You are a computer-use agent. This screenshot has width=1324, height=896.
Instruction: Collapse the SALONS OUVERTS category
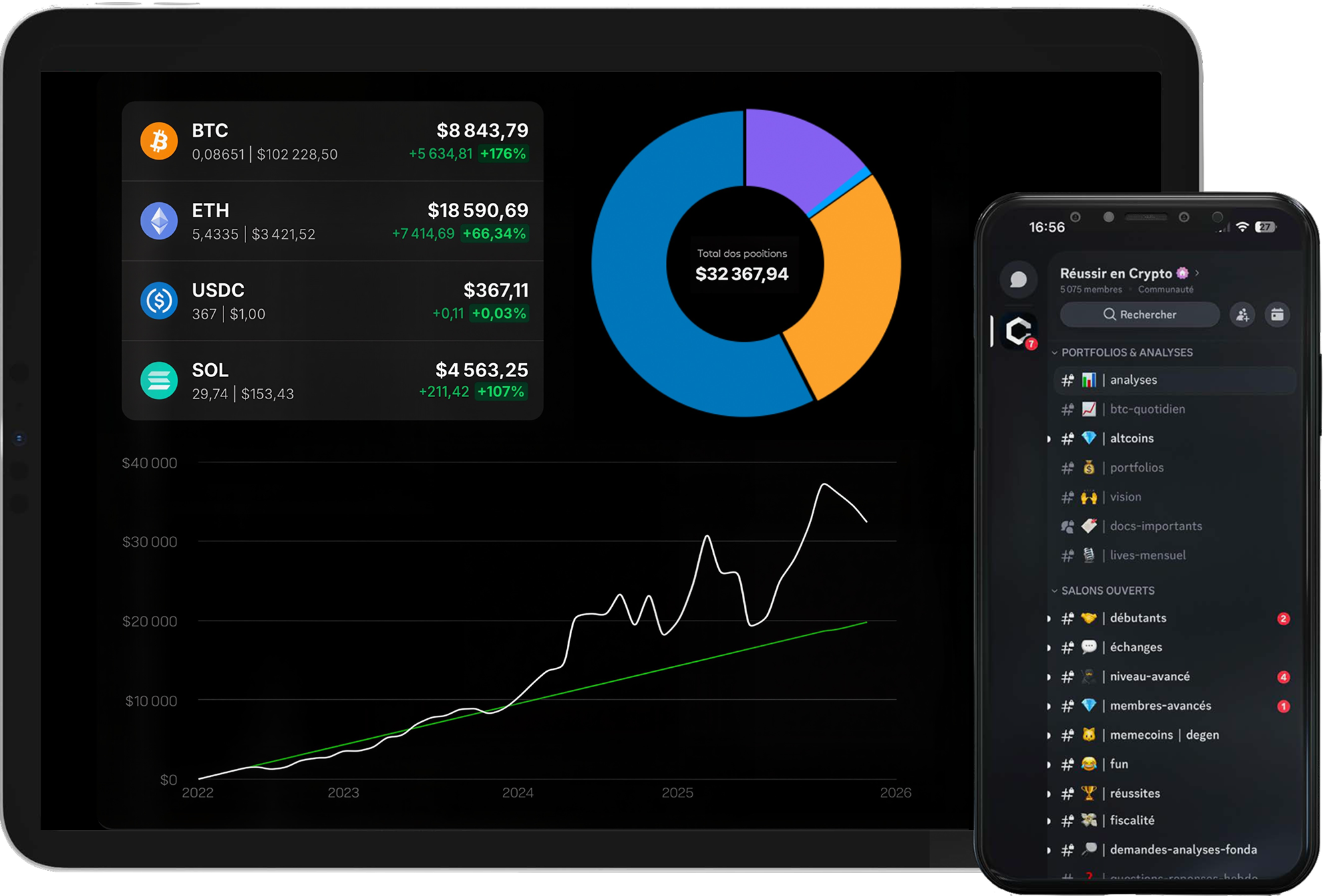1107,591
